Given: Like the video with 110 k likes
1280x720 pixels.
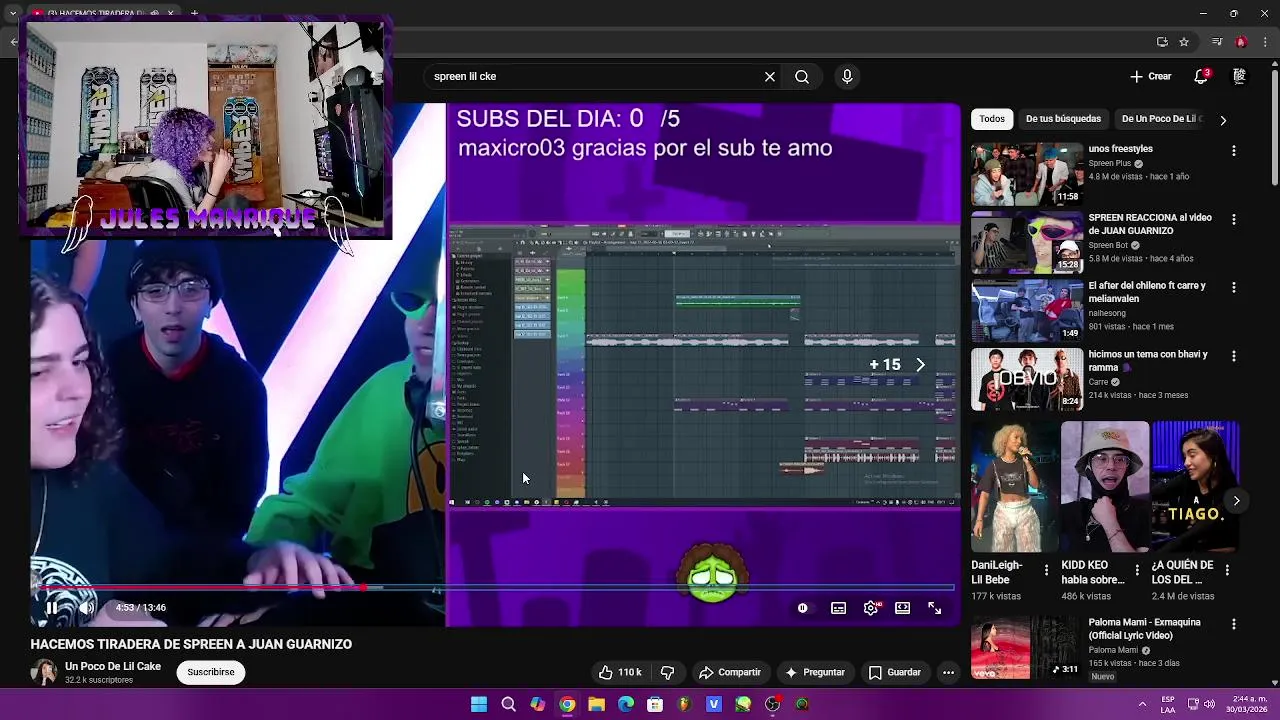Looking at the screenshot, I should (x=619, y=672).
